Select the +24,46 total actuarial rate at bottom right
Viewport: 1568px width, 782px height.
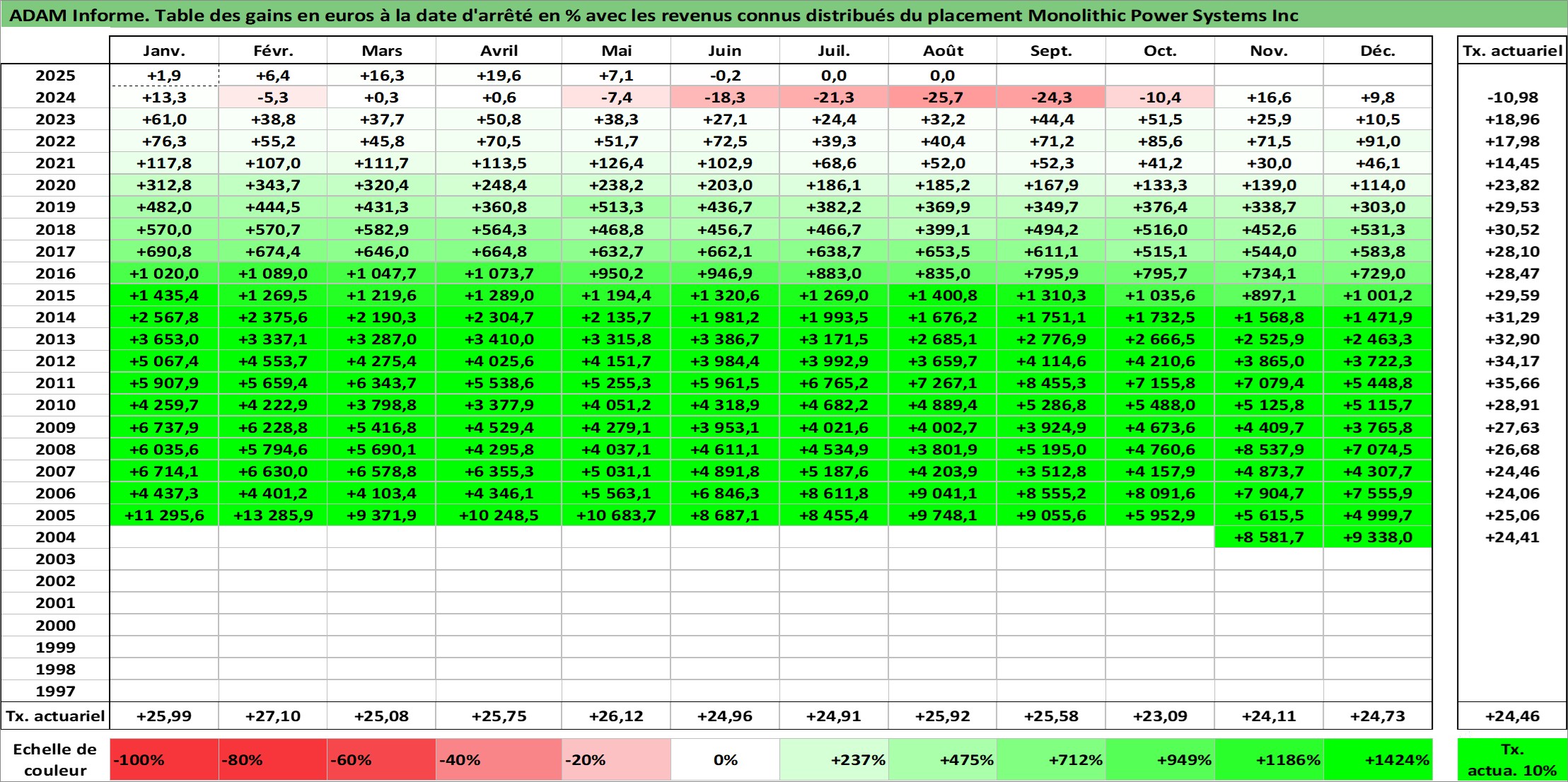tap(1512, 716)
